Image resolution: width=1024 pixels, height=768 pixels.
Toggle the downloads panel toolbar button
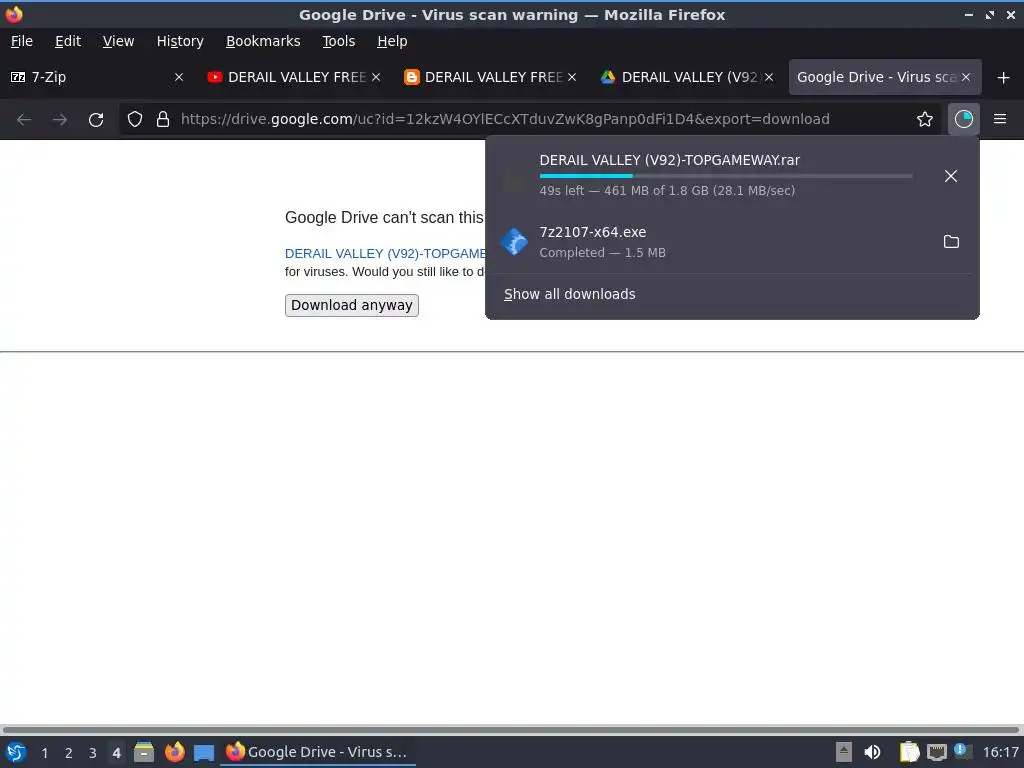click(x=964, y=119)
